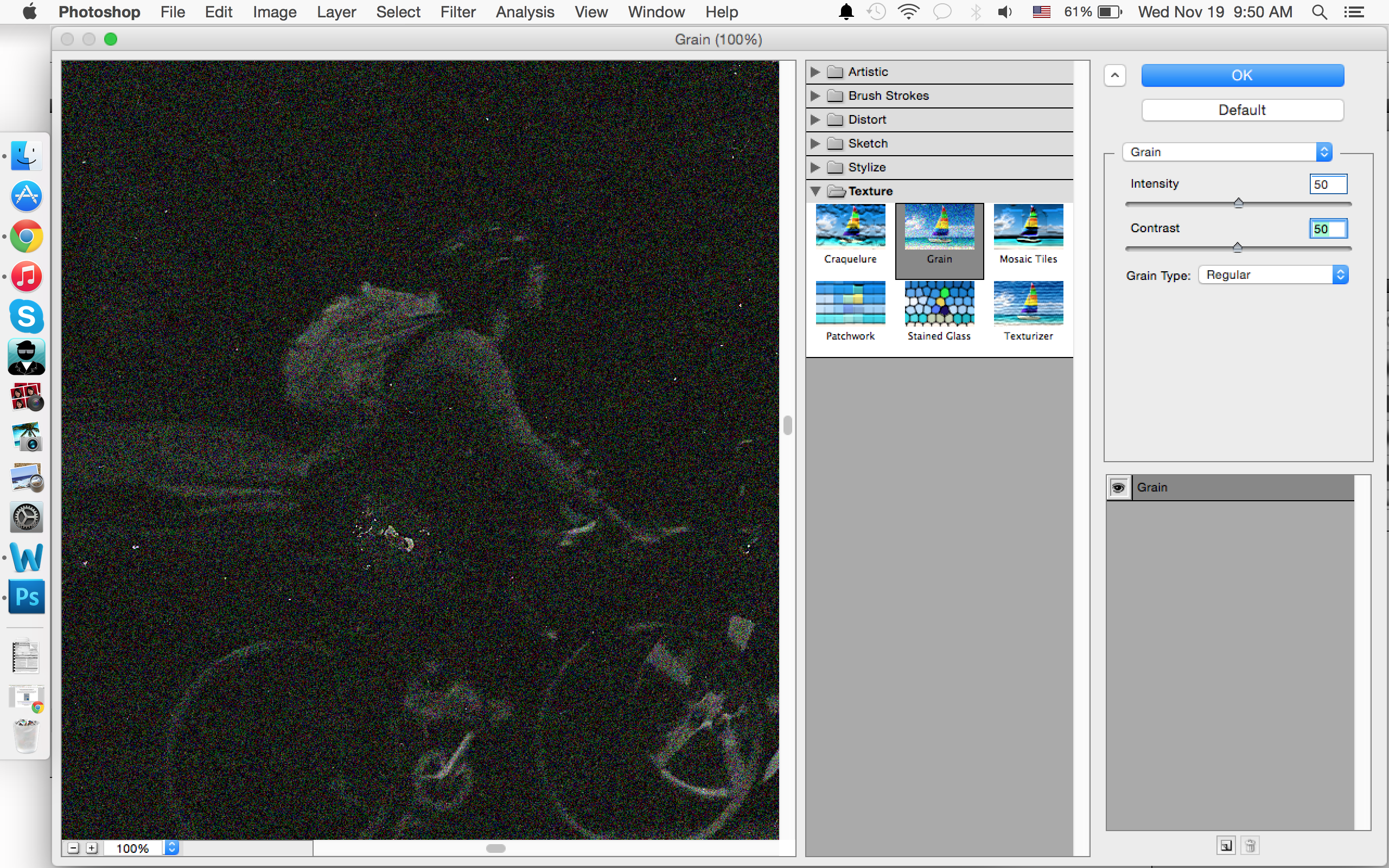Open the Grain filter selection dropdown
Viewport: 1389px width, 868px height.
coord(1227,152)
